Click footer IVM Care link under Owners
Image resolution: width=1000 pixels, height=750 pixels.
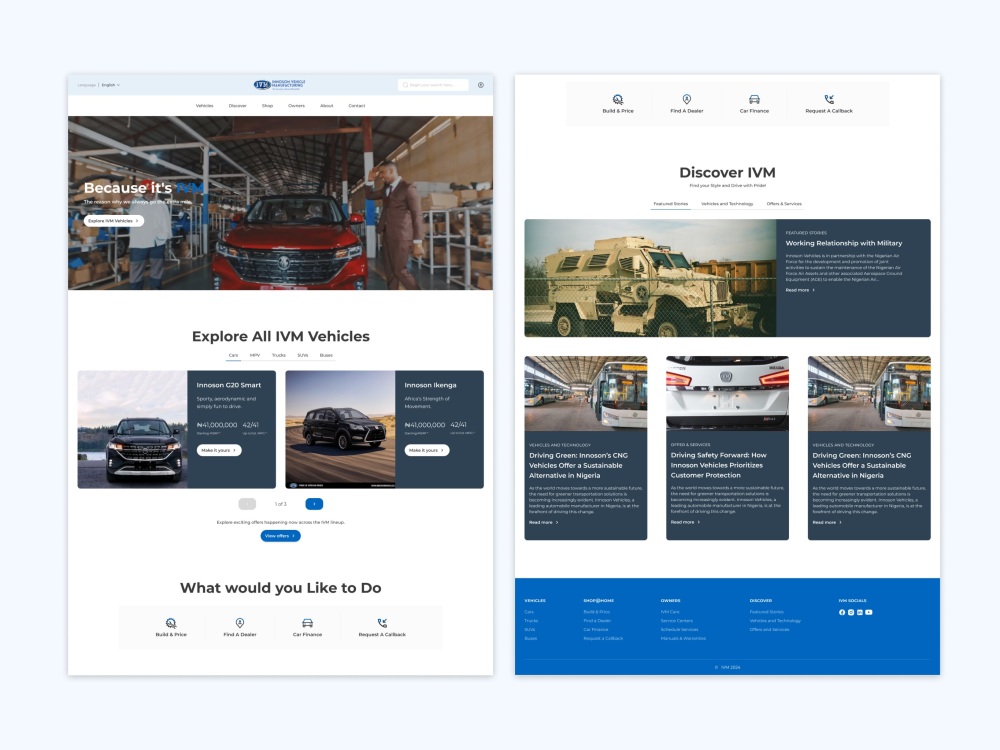click(670, 612)
